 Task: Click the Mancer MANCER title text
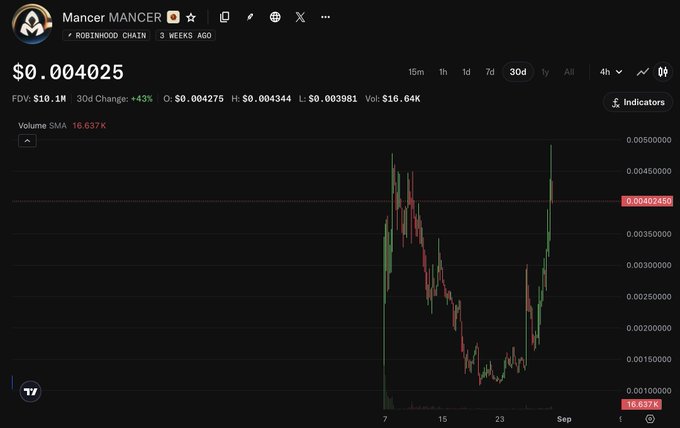point(112,17)
